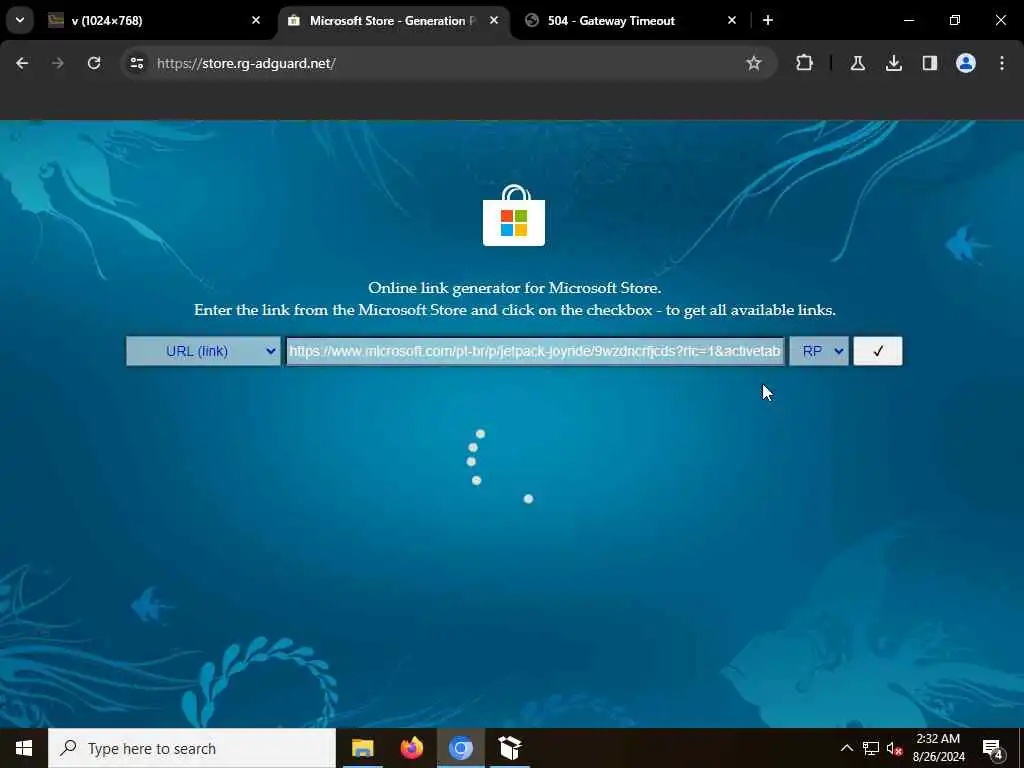Close the Microsoft Store tab
This screenshot has height=768, width=1024.
(x=494, y=20)
